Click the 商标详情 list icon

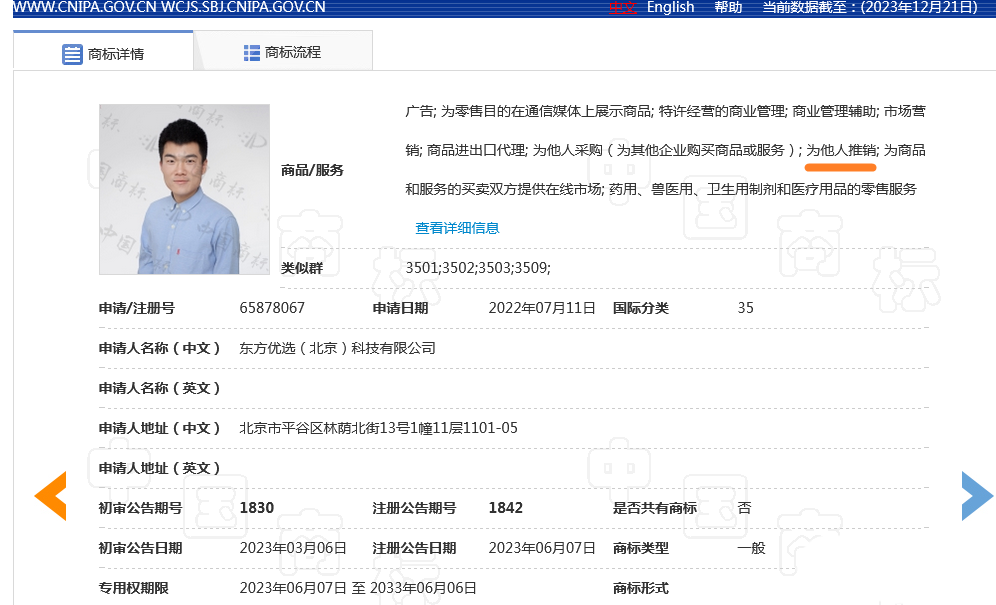click(72, 54)
